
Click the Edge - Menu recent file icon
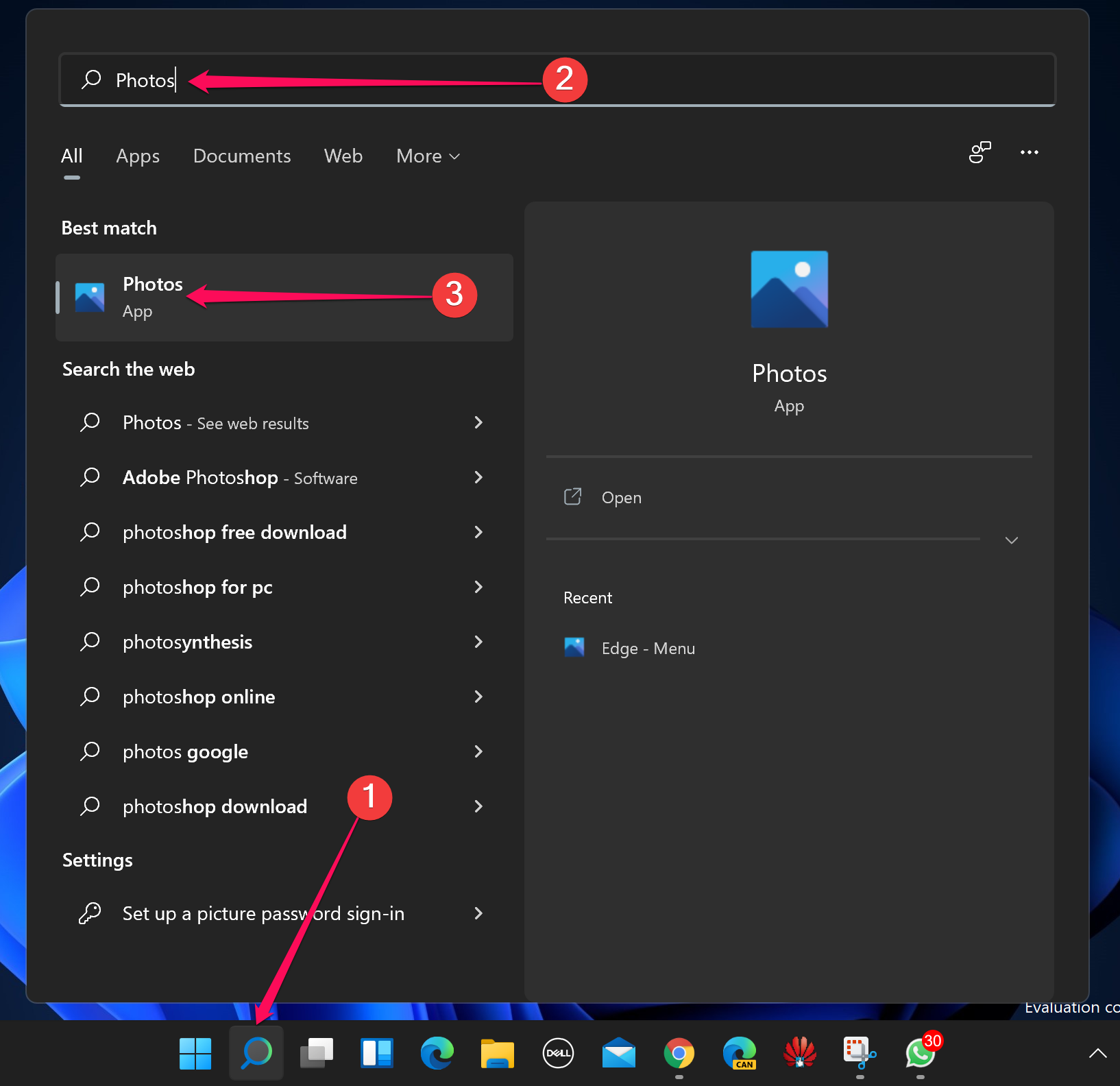tap(574, 647)
